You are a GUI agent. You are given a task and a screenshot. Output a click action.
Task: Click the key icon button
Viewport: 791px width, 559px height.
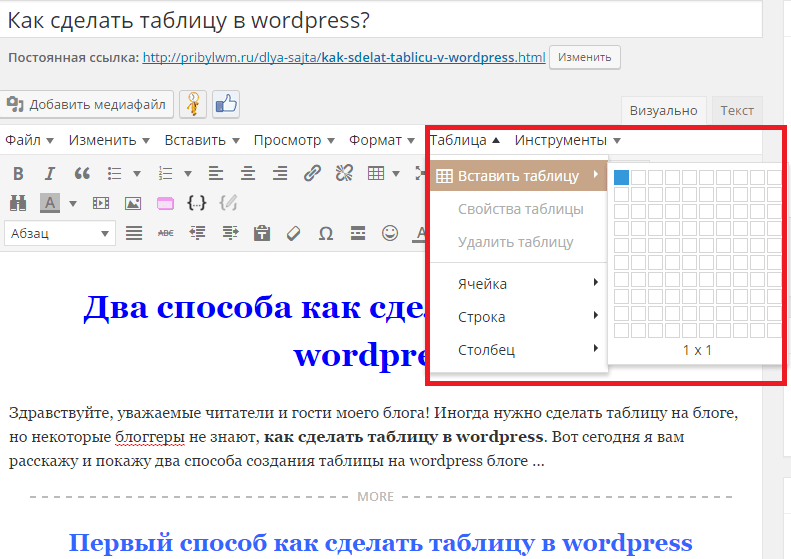193,104
